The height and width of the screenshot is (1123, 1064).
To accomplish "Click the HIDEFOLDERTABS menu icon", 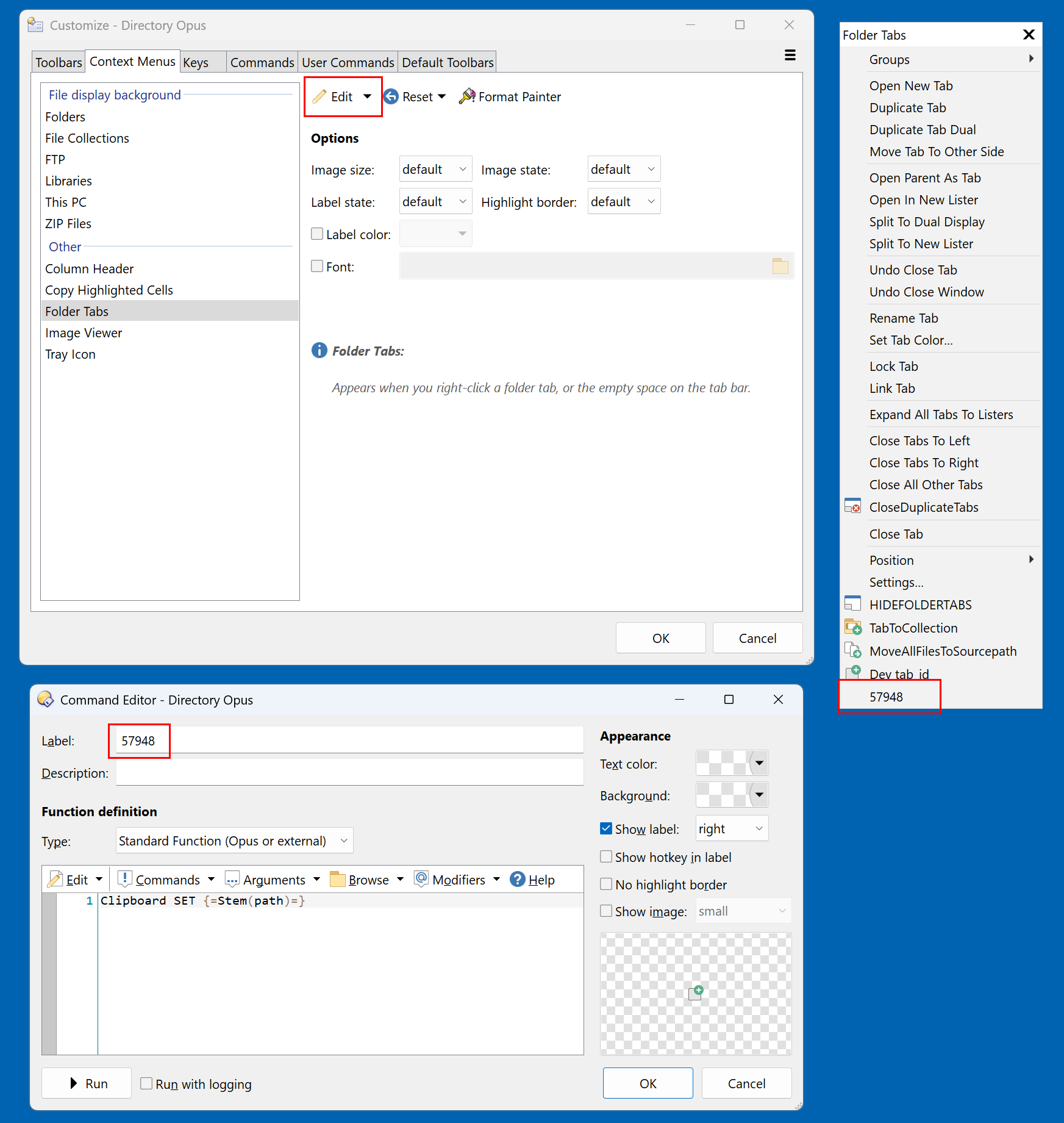I will 852,605.
